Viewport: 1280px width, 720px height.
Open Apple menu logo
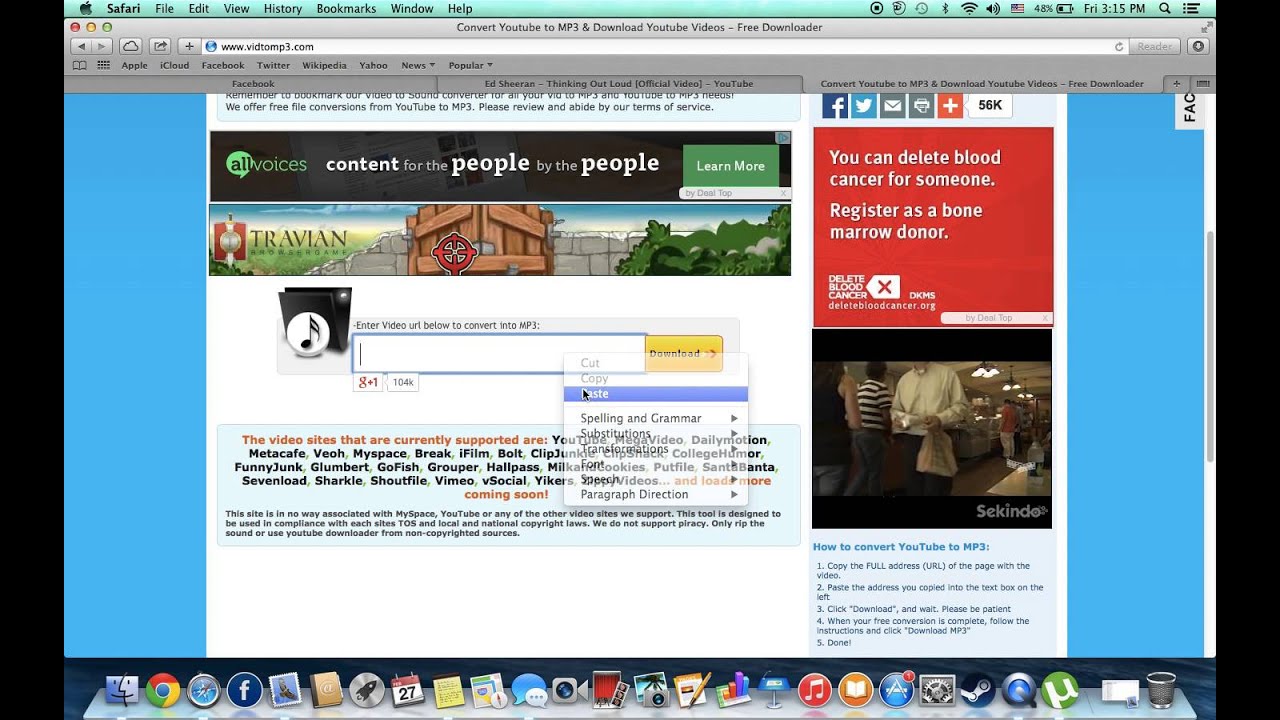86,8
